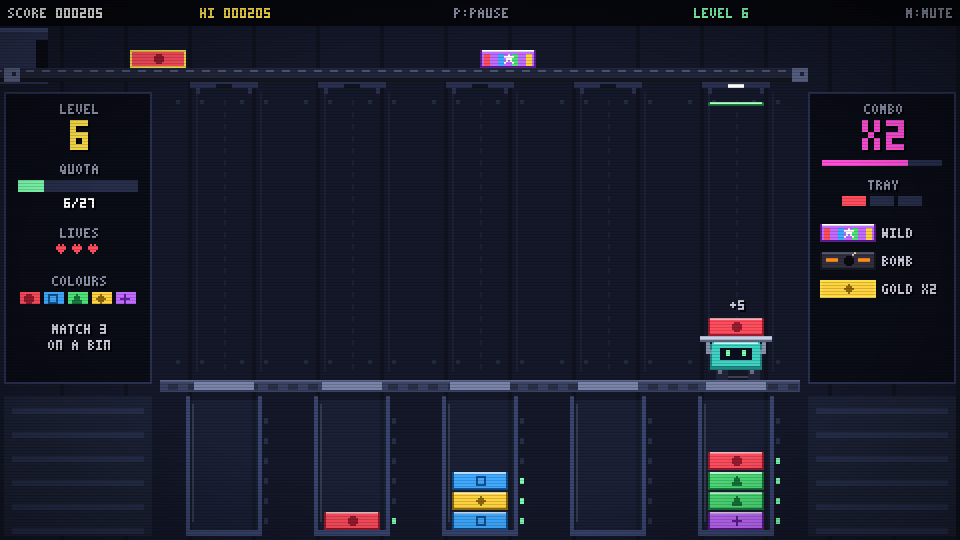This screenshot has width=960, height=540.
Task: Click the GOLD X2 label text
Action: tap(909, 289)
